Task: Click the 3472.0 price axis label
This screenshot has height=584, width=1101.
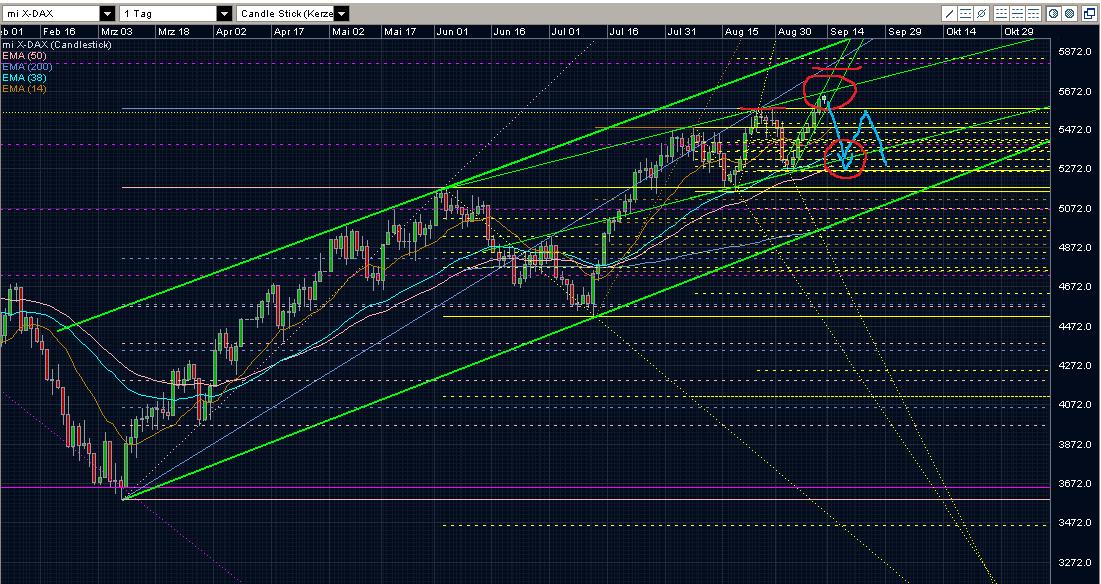Action: (1076, 523)
